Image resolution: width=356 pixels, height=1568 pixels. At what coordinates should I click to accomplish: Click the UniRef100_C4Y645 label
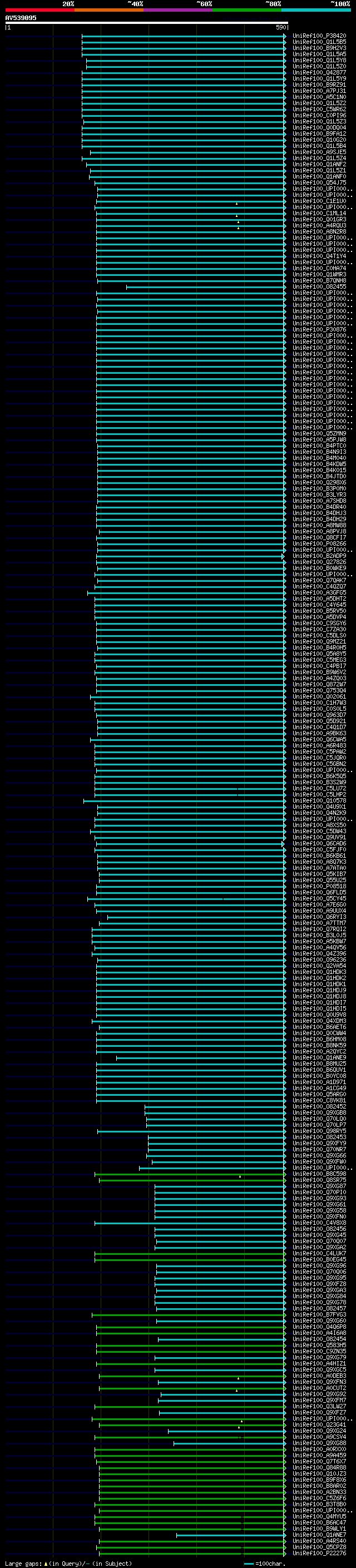(319, 605)
